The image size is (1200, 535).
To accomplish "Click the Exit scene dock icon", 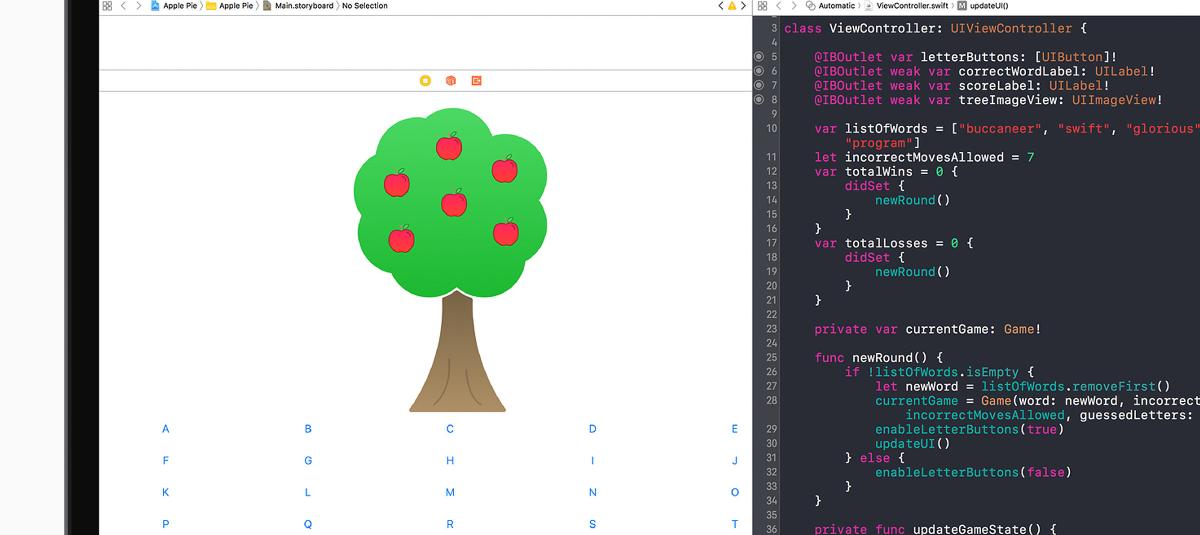I will (x=477, y=80).
